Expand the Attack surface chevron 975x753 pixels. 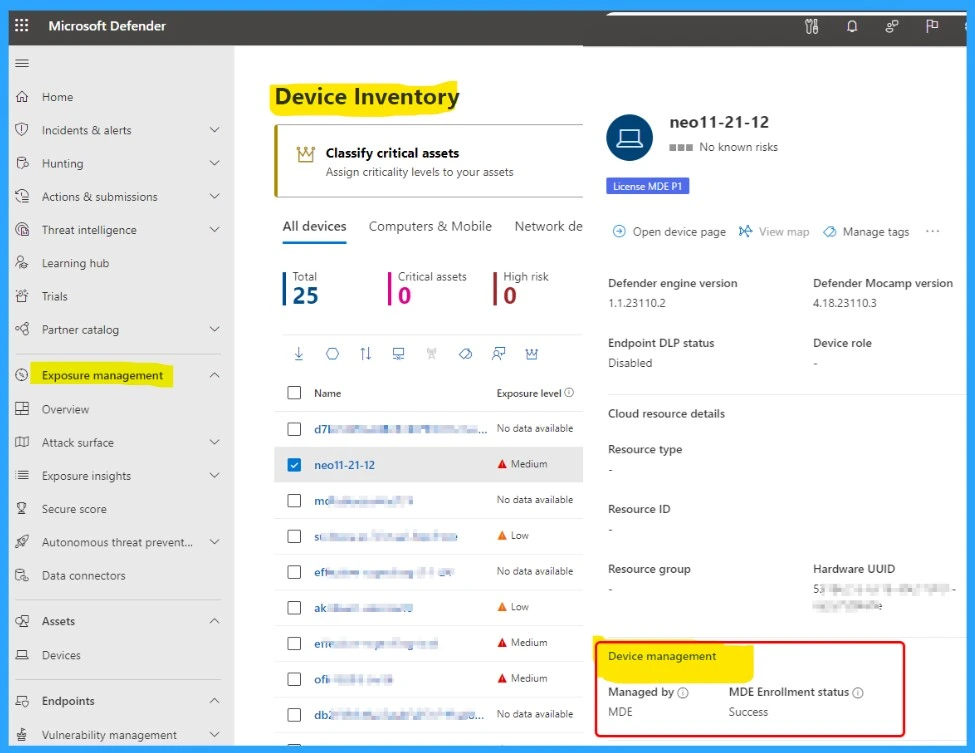(x=215, y=442)
